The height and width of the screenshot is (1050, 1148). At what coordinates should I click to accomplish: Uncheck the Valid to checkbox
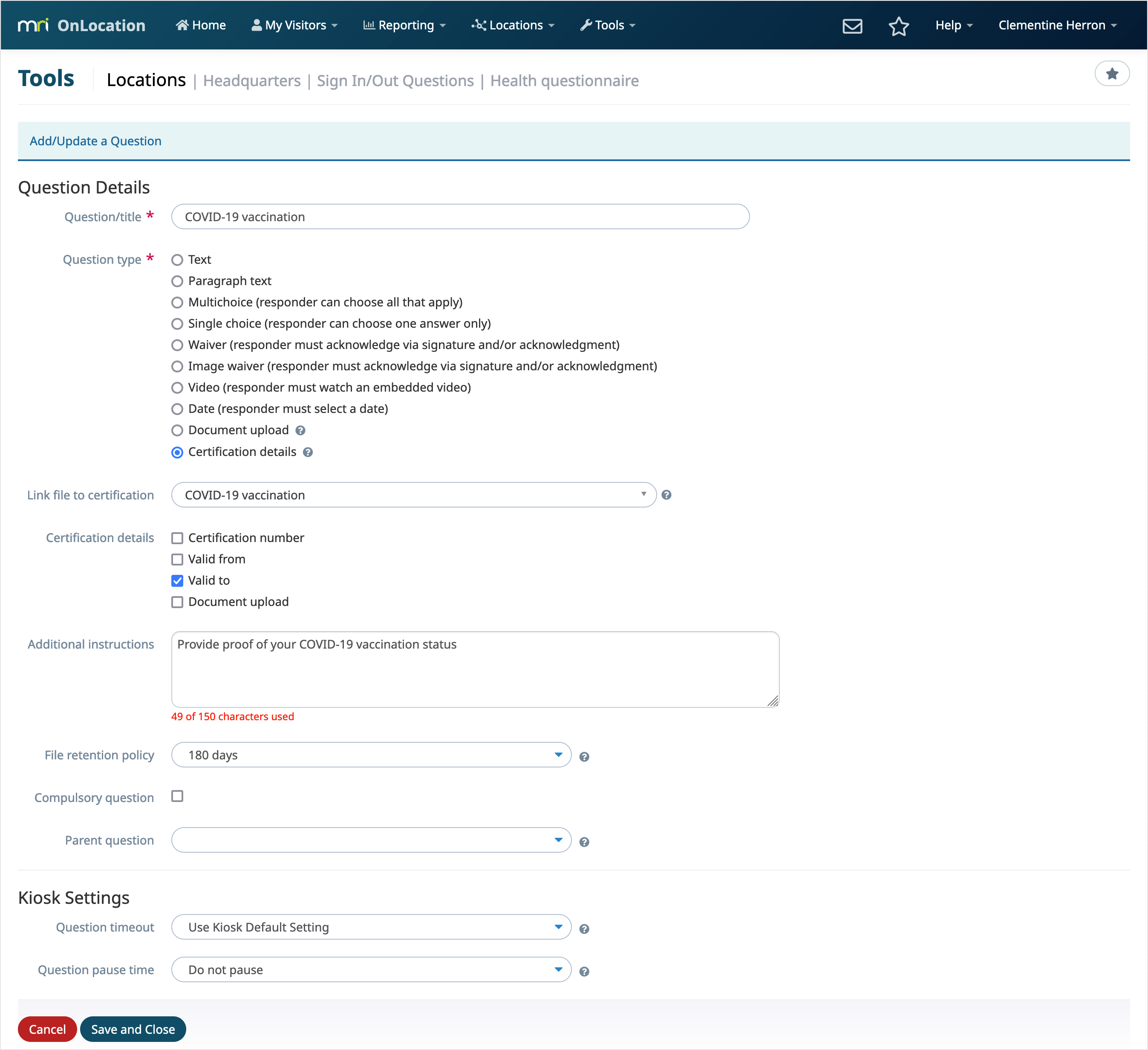[177, 581]
